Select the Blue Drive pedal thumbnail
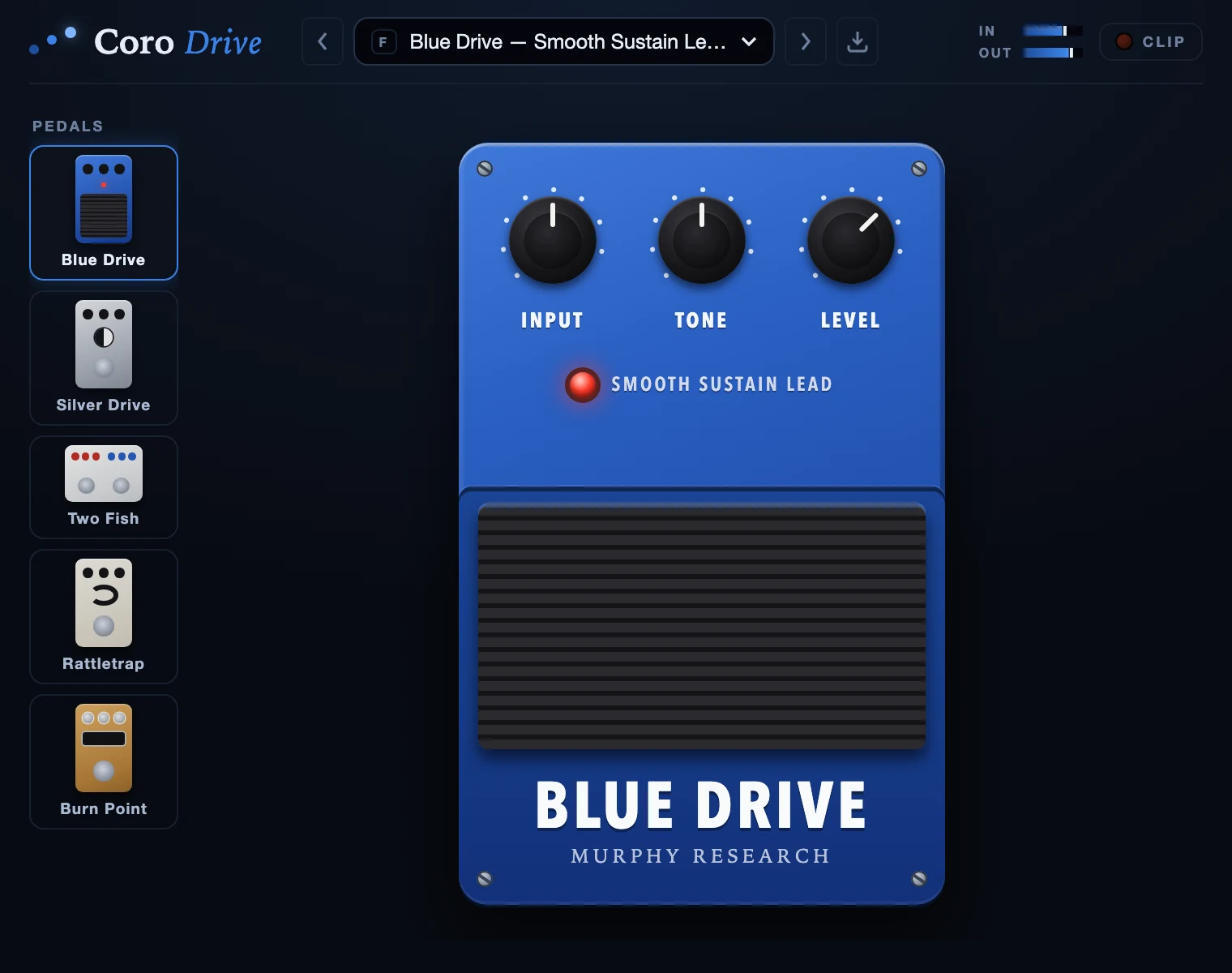 (104, 212)
